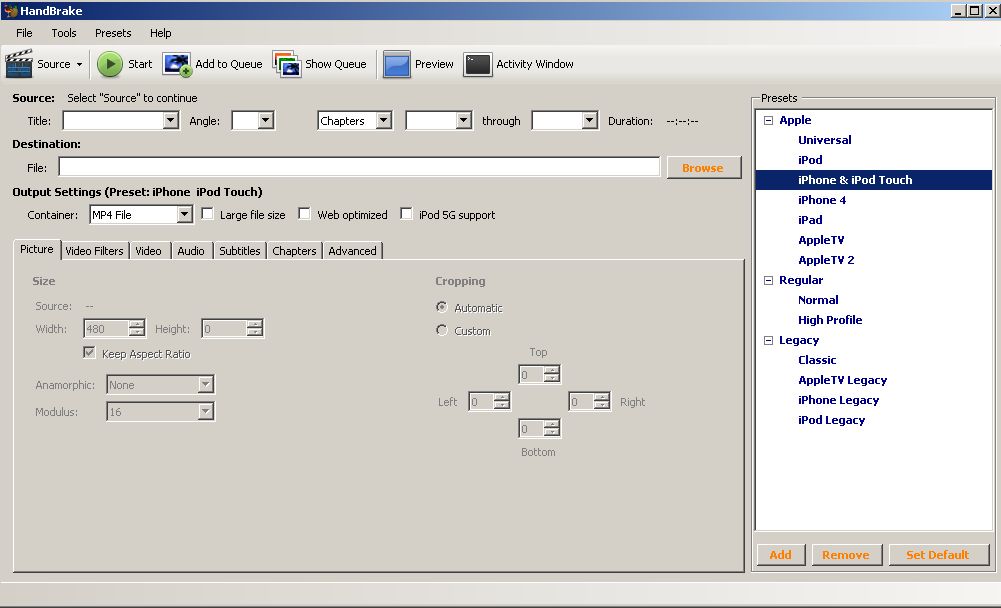The image size is (1001, 608).
Task: Switch to the Subtitles tab
Action: pyautogui.click(x=239, y=251)
